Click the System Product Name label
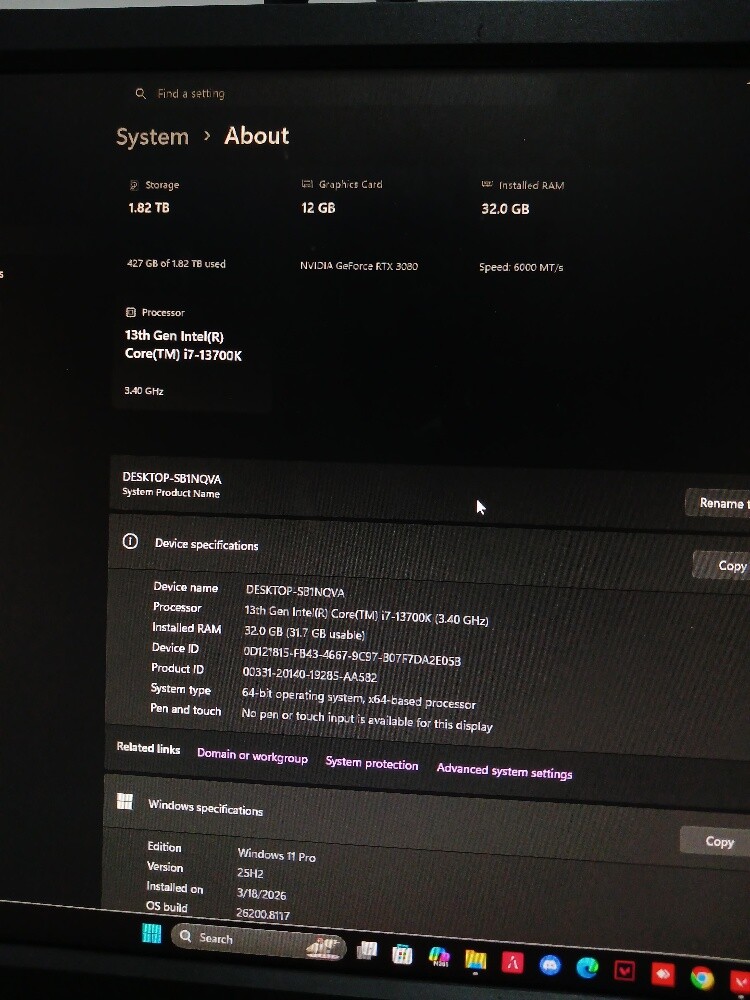The height and width of the screenshot is (1000, 750). pos(171,493)
